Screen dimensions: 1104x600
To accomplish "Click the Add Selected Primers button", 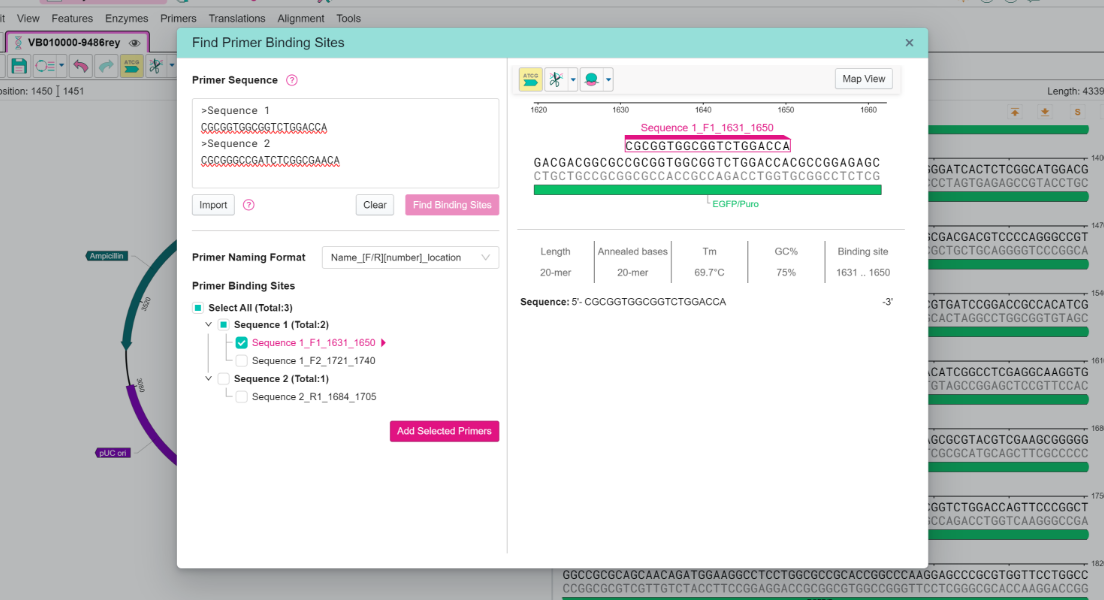I will (x=444, y=431).
